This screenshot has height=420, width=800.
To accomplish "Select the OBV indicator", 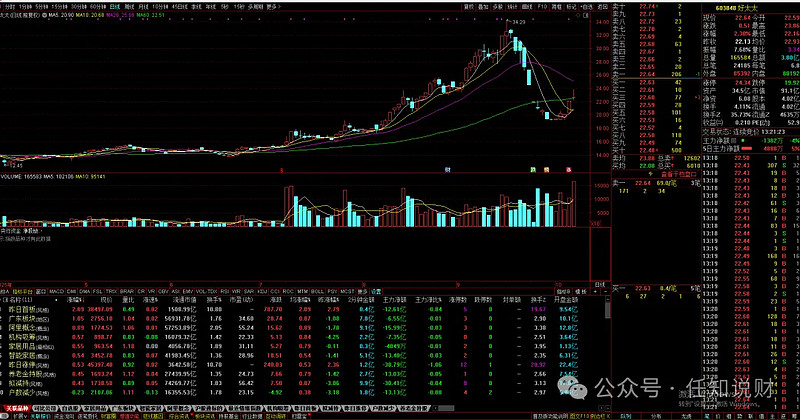I will pos(163,291).
